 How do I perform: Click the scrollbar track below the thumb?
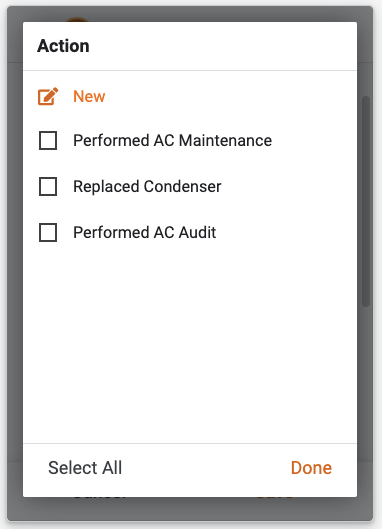click(x=366, y=371)
